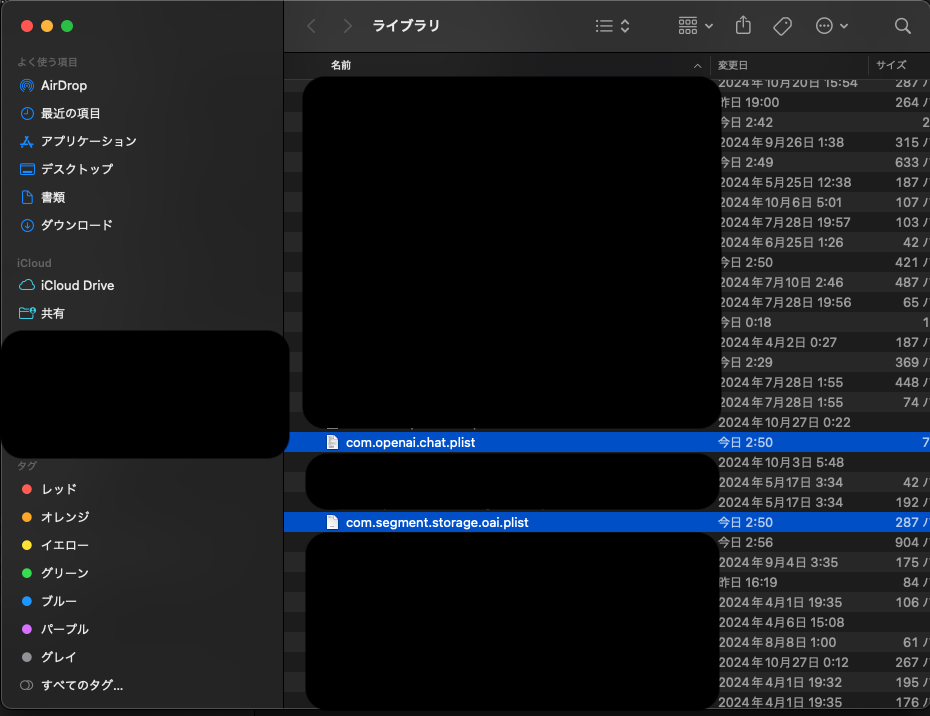Click 2024年6月25日 1:26 date cell
The image size is (930, 716).
coord(782,243)
